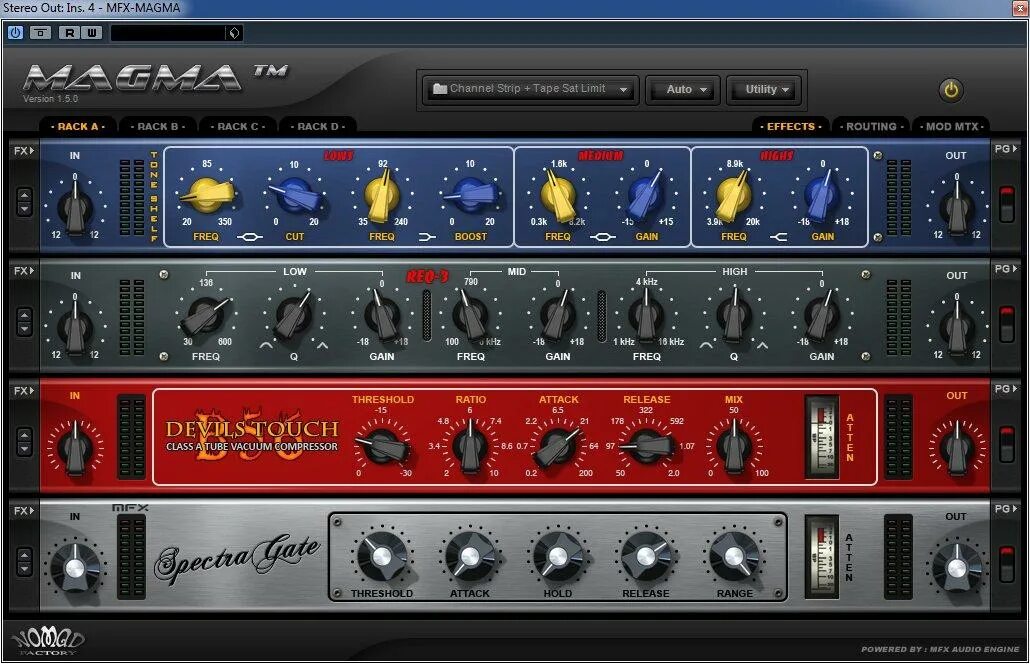1030x664 pixels.
Task: Click Tone Shelf blue BOOST knob
Action: pyautogui.click(x=470, y=194)
